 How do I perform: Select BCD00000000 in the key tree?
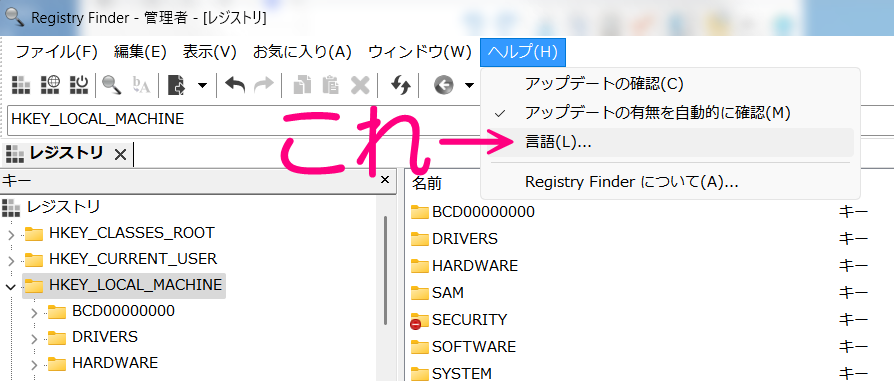123,311
